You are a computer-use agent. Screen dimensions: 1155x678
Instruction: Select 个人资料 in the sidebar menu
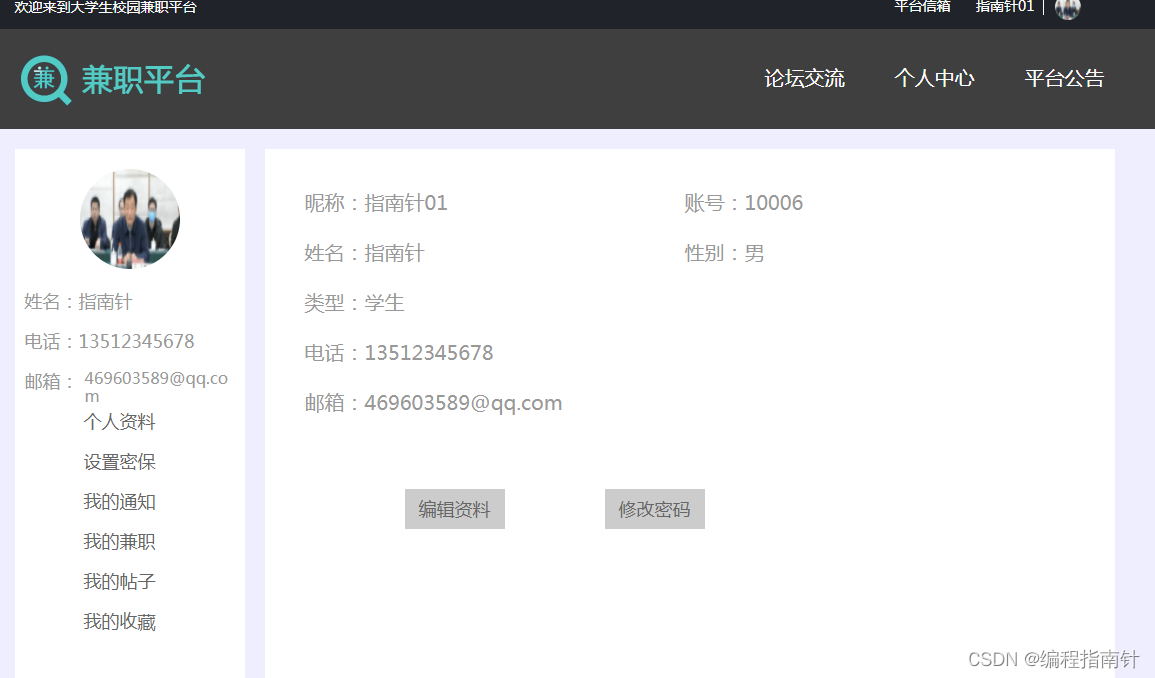(119, 422)
